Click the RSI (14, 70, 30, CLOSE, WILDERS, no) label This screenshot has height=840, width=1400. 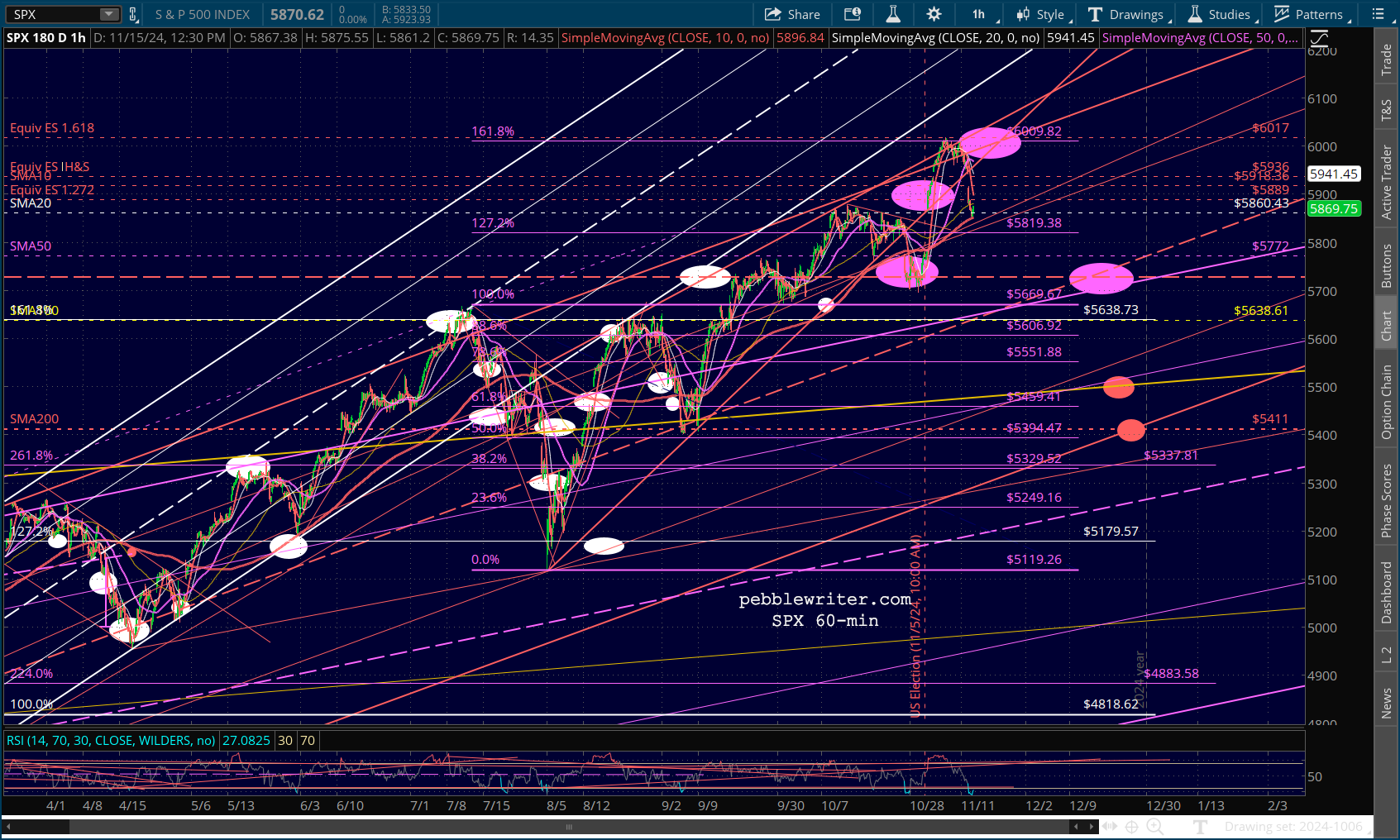(x=111, y=741)
